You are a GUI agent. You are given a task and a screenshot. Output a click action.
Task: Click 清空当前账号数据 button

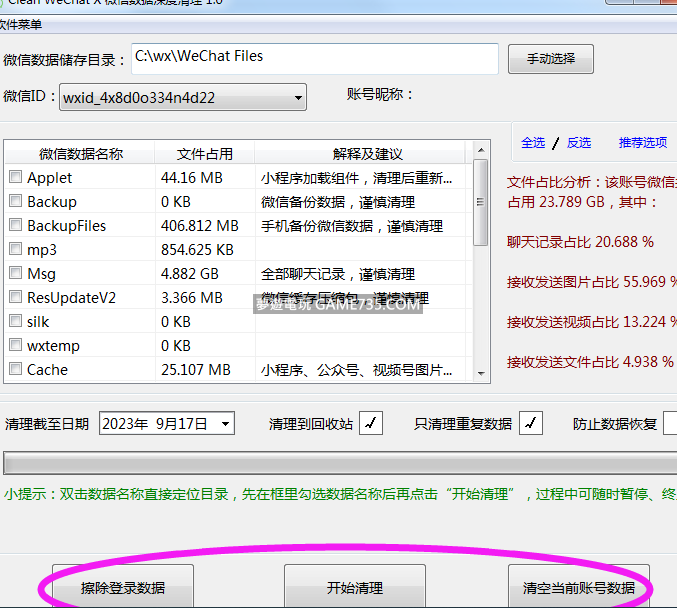579,587
